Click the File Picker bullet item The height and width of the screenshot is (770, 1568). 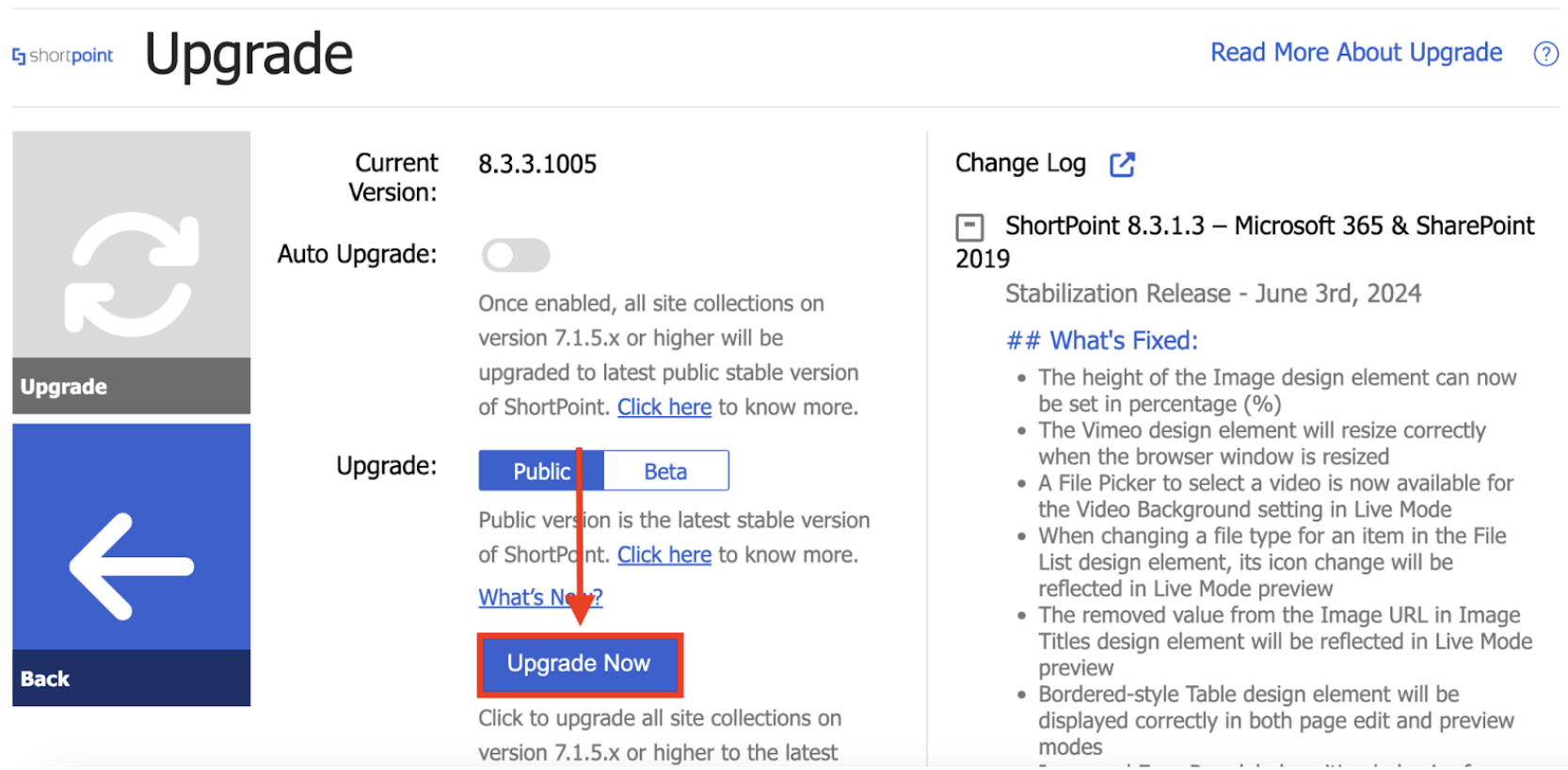click(1275, 496)
